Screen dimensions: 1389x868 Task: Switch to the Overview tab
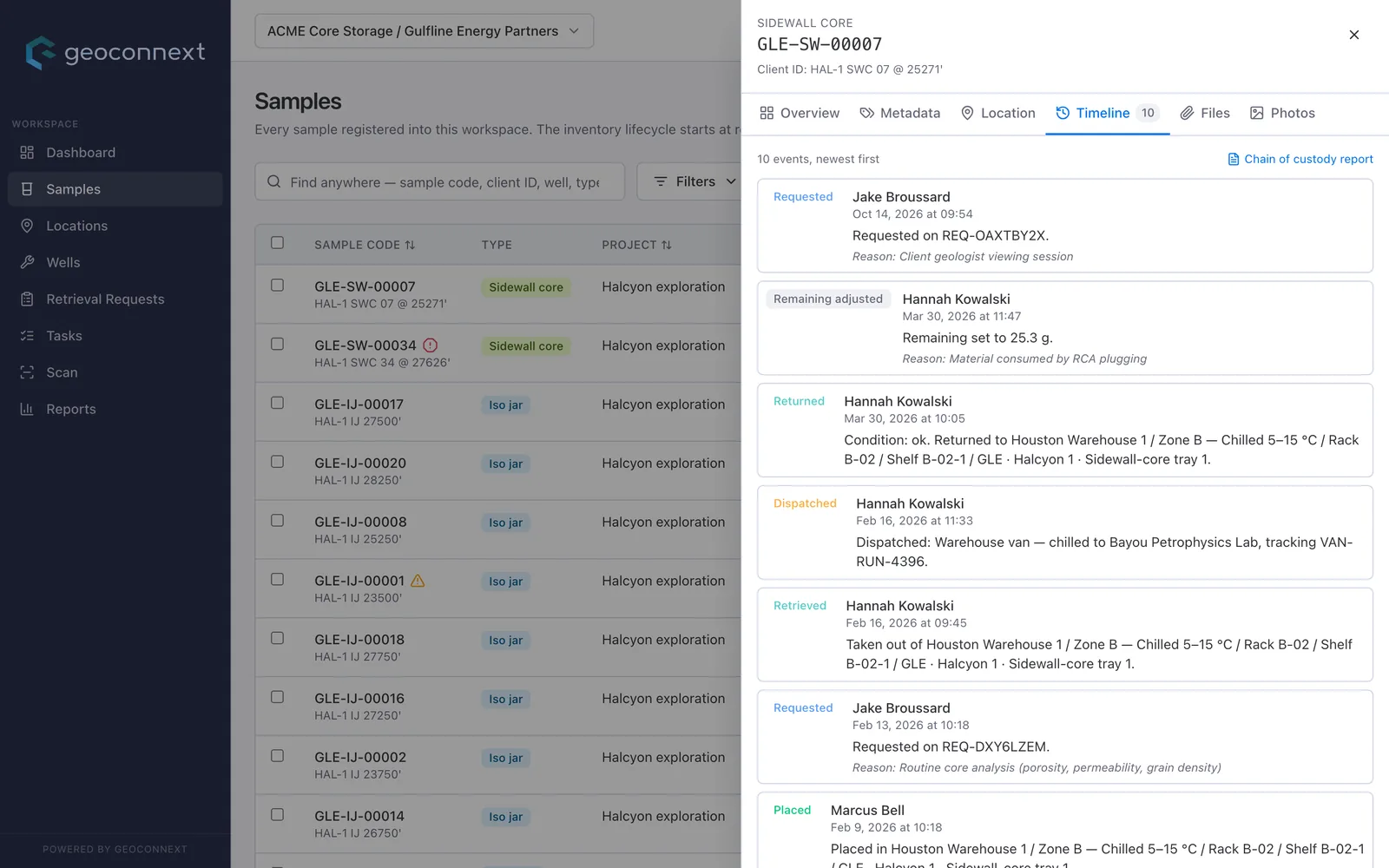pyautogui.click(x=799, y=113)
